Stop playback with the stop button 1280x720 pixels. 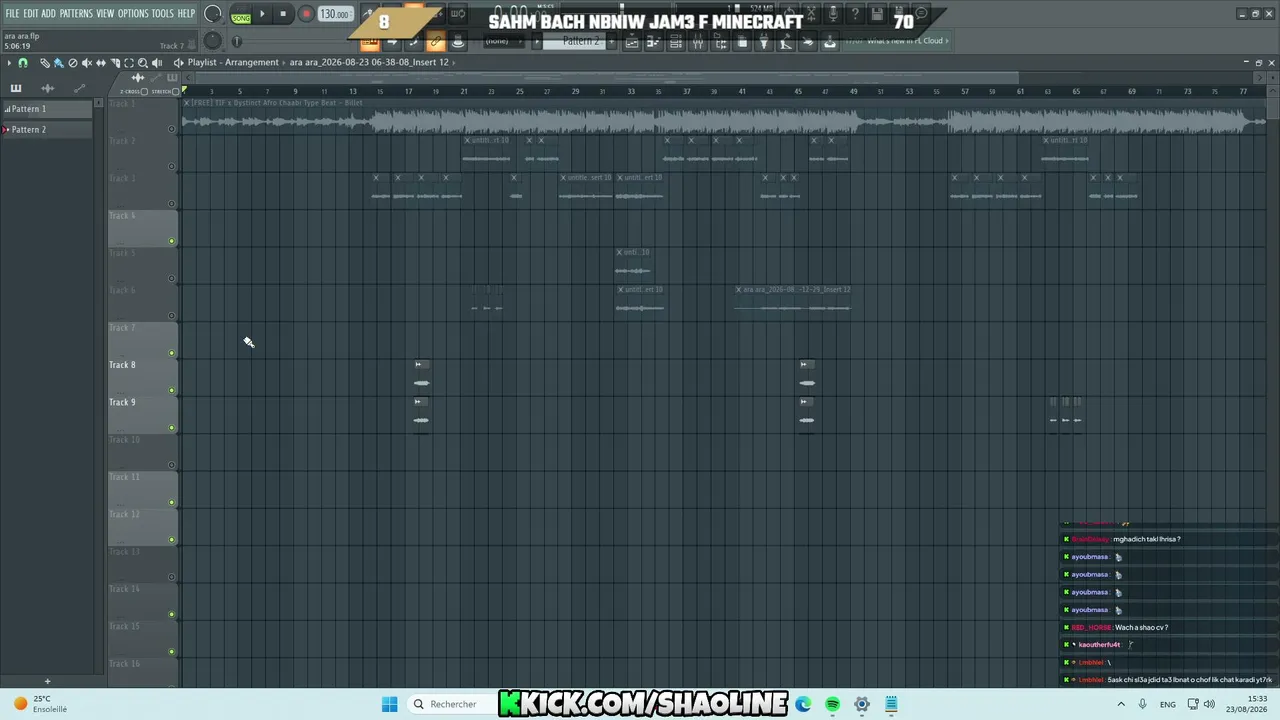click(283, 14)
